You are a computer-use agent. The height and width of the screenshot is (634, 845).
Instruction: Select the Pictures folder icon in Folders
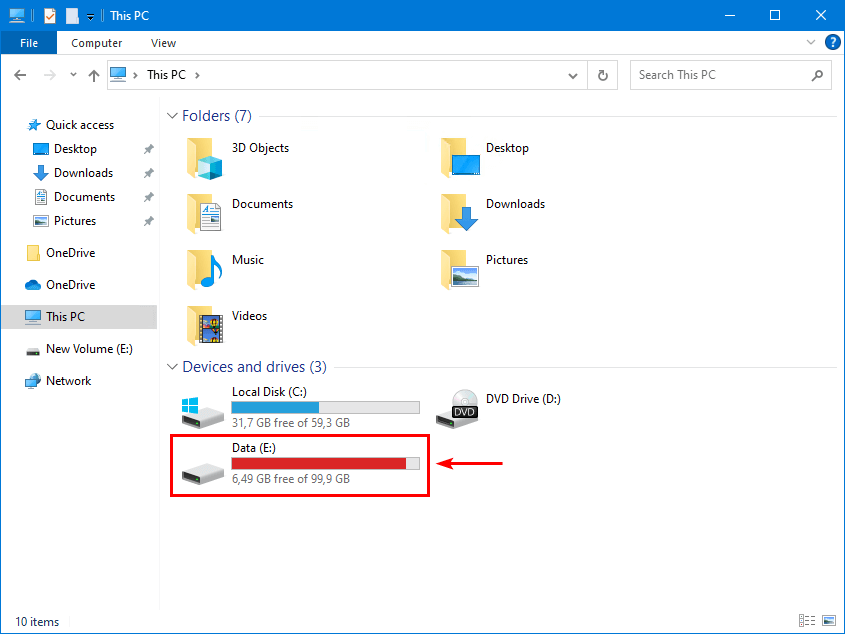tap(460, 270)
